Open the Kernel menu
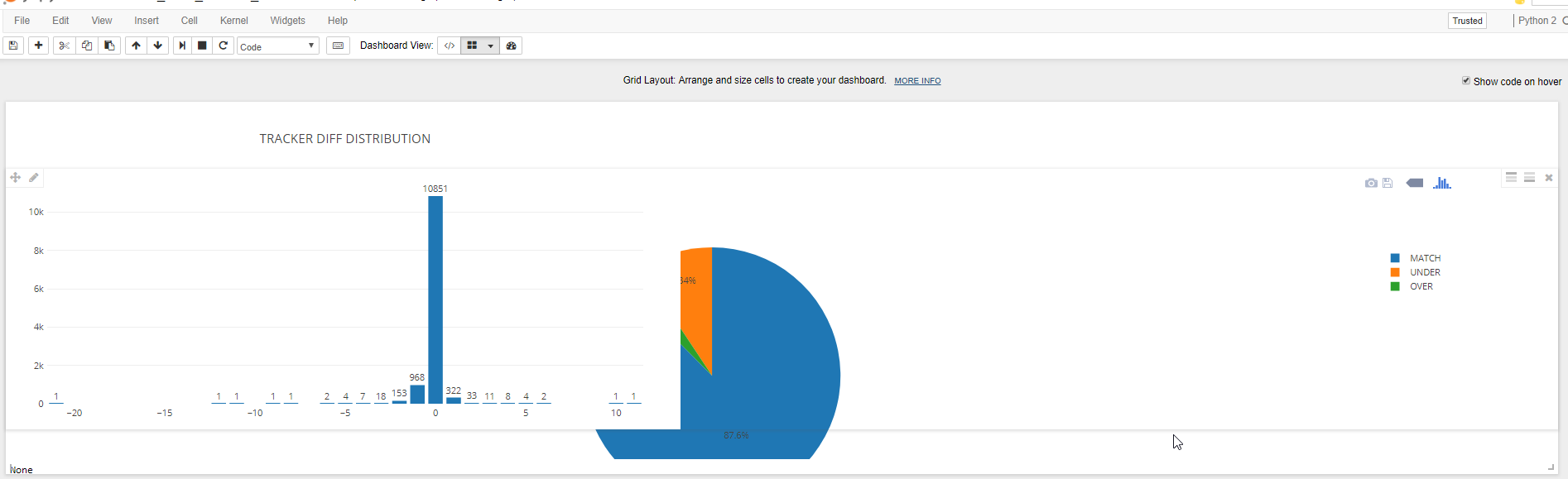 233,20
